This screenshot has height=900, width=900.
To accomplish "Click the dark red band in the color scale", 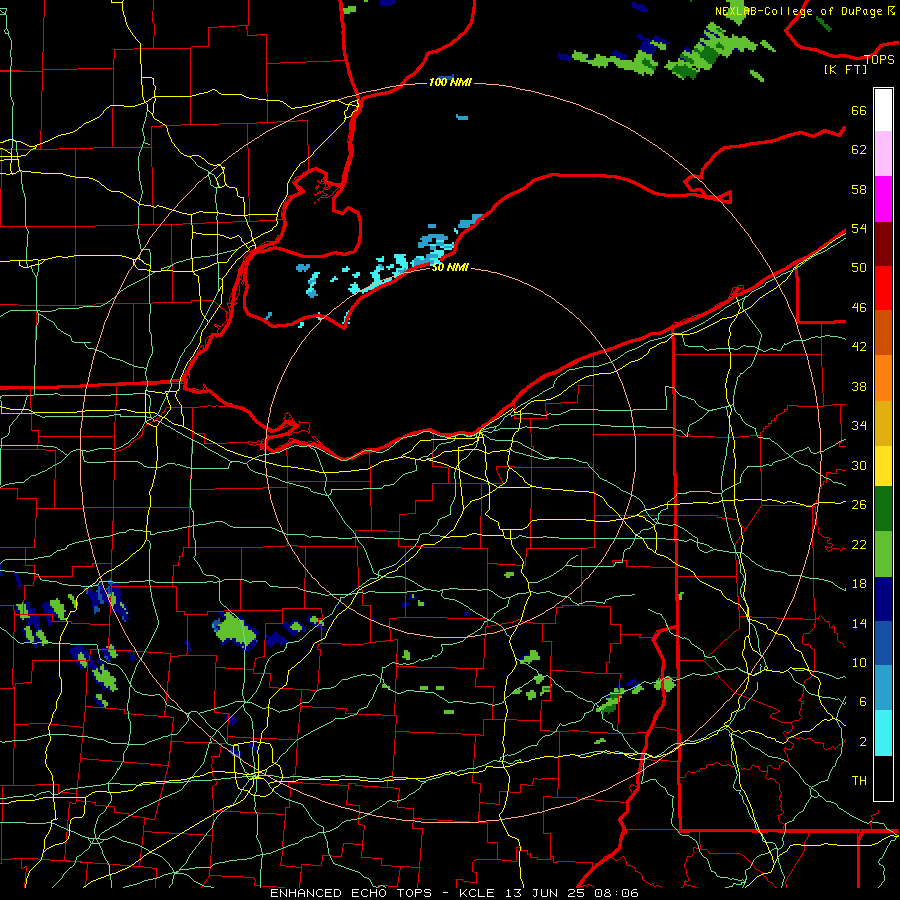I will (x=883, y=244).
